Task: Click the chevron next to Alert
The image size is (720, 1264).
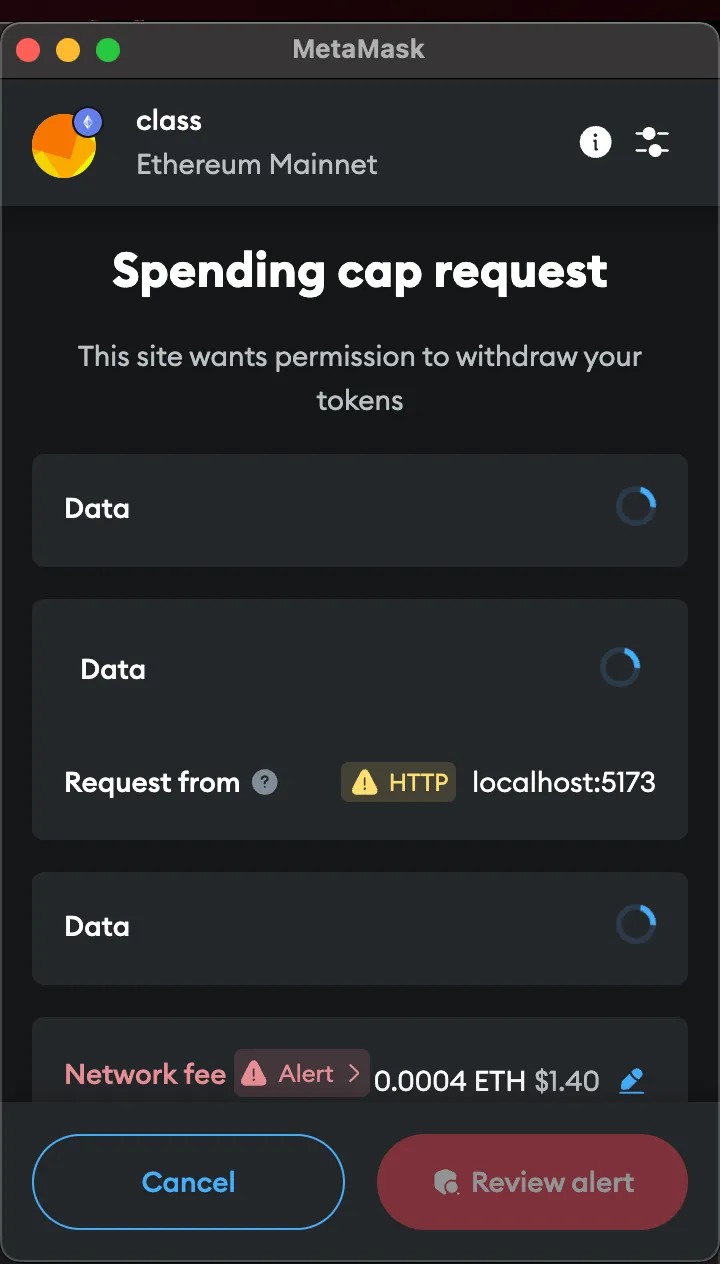Action: pos(353,1074)
